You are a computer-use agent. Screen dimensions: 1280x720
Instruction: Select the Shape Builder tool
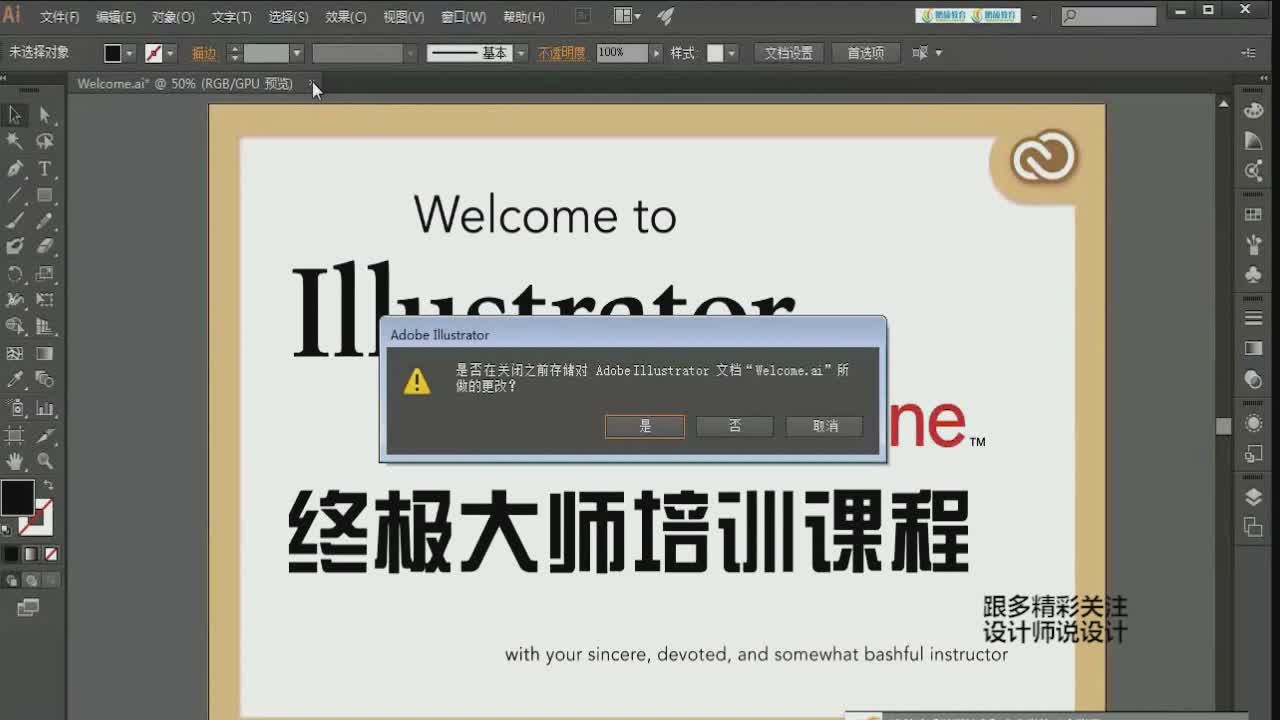15,326
